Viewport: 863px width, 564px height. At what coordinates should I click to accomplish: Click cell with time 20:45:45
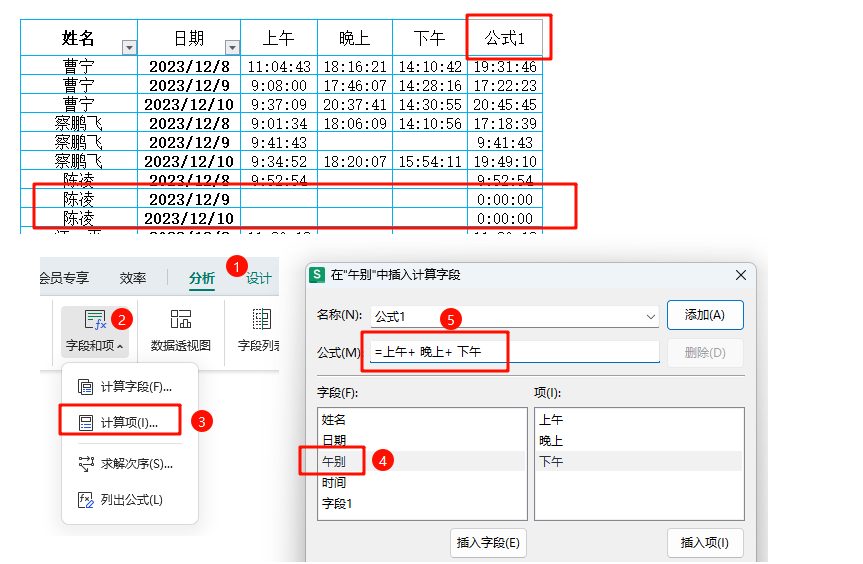tap(505, 105)
